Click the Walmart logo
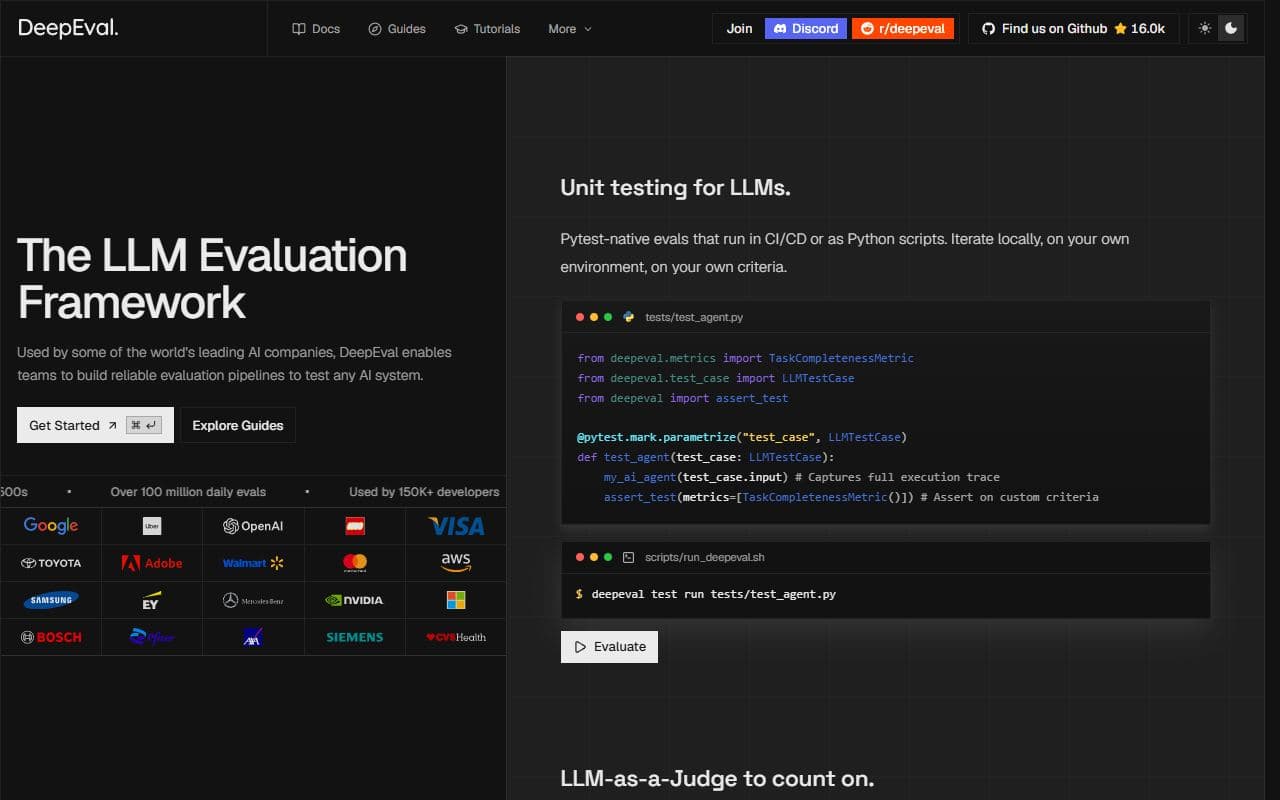 click(x=253, y=563)
